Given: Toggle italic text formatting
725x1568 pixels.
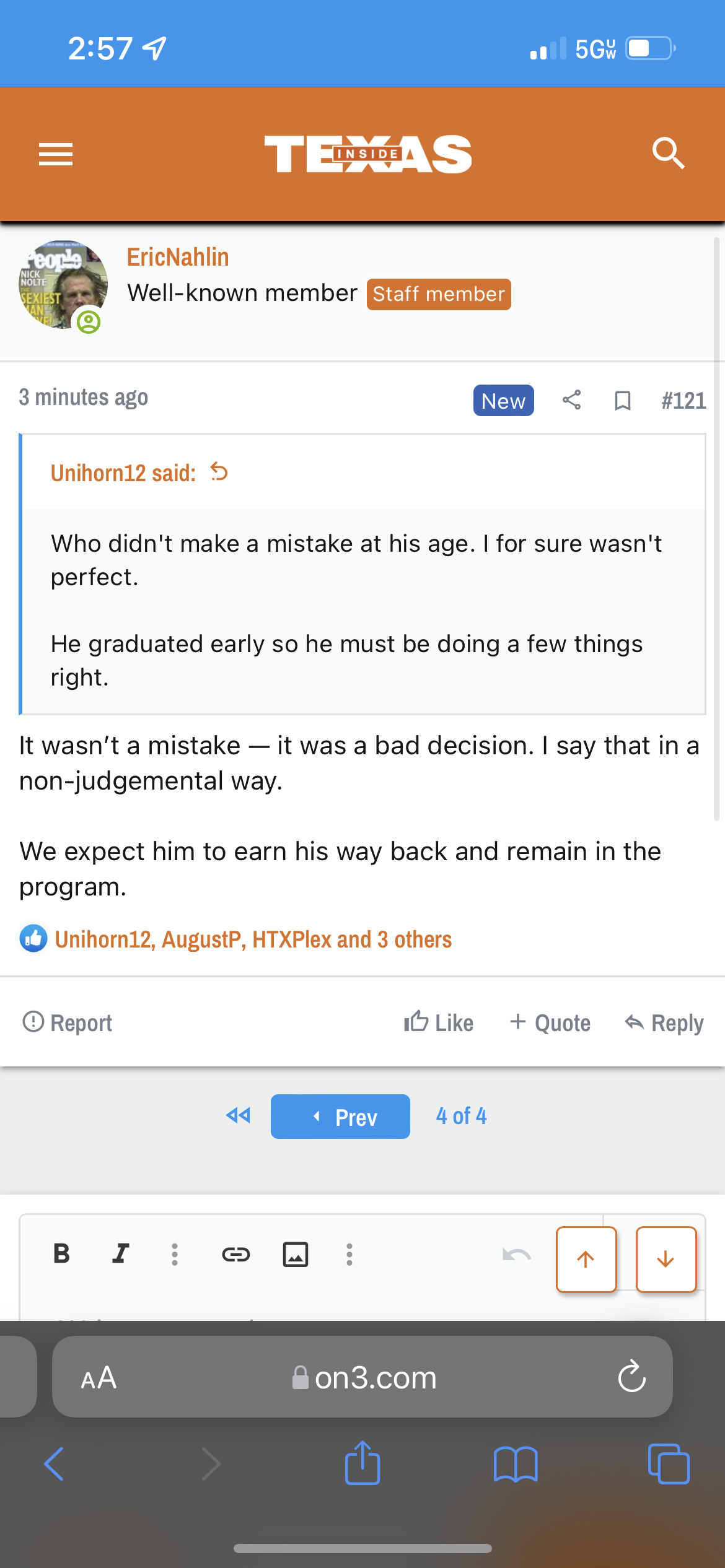Looking at the screenshot, I should (x=121, y=1254).
